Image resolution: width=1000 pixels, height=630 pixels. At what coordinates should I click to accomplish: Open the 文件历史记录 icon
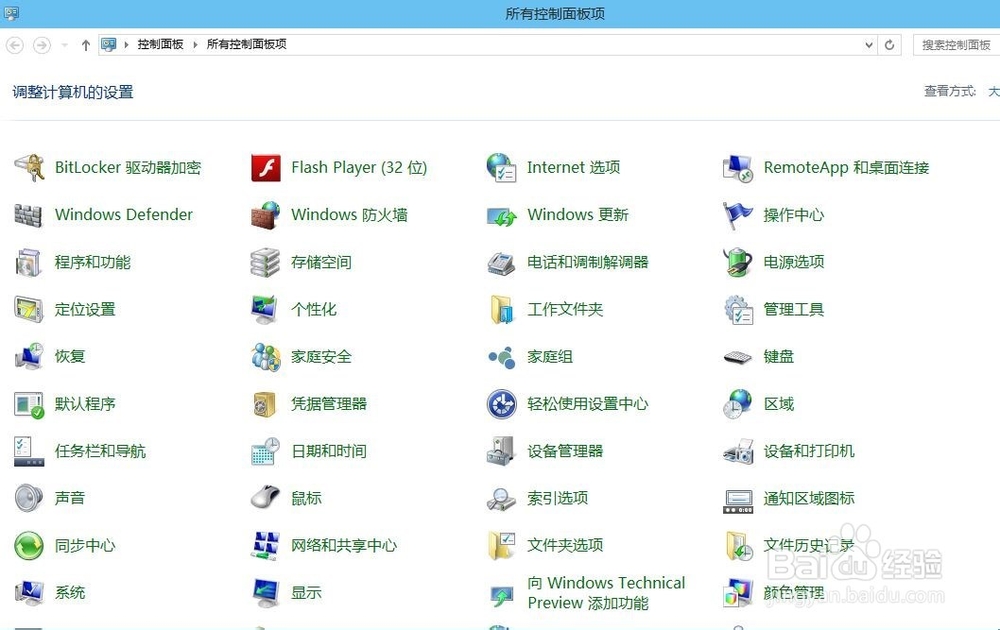tap(739, 546)
